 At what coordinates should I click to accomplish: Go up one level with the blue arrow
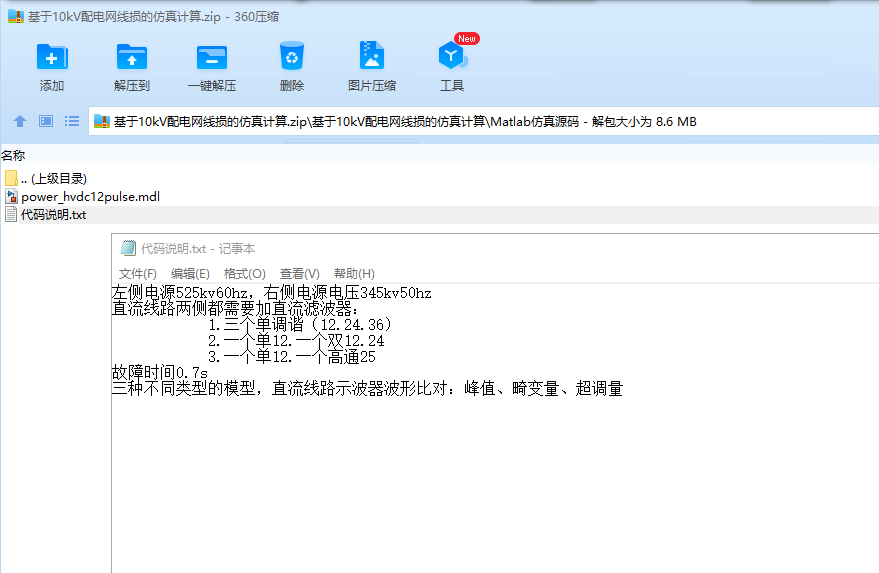tap(20, 121)
